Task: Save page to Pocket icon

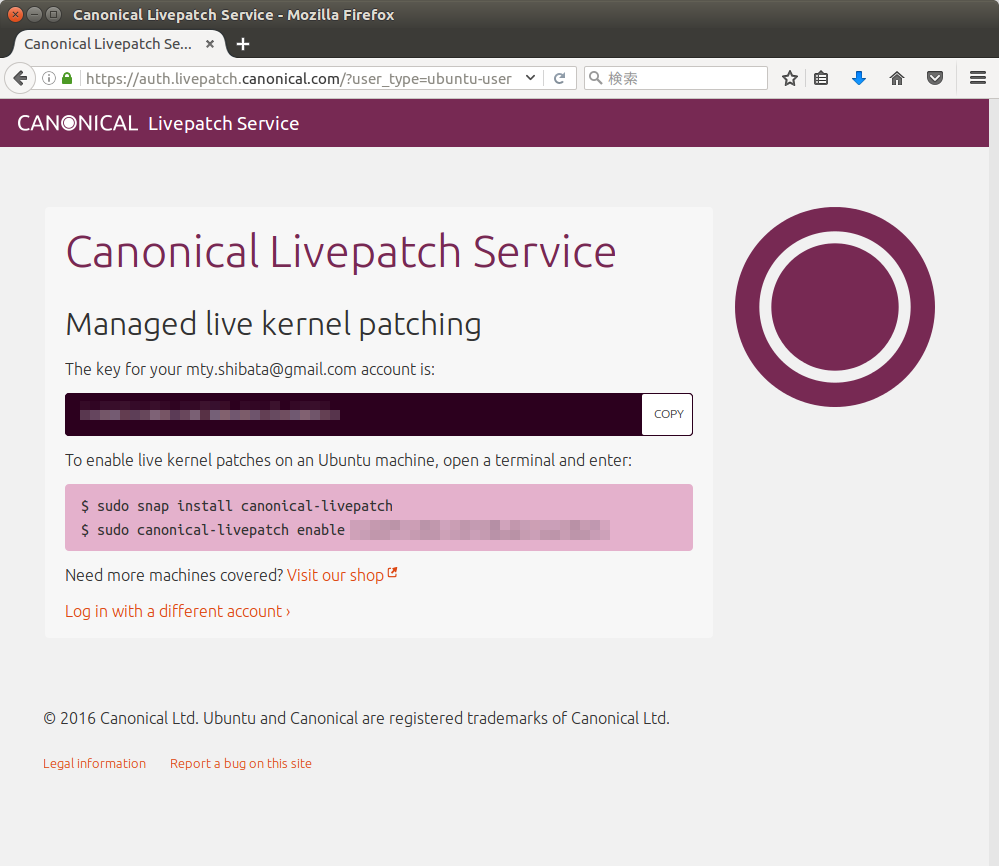Action: [935, 78]
